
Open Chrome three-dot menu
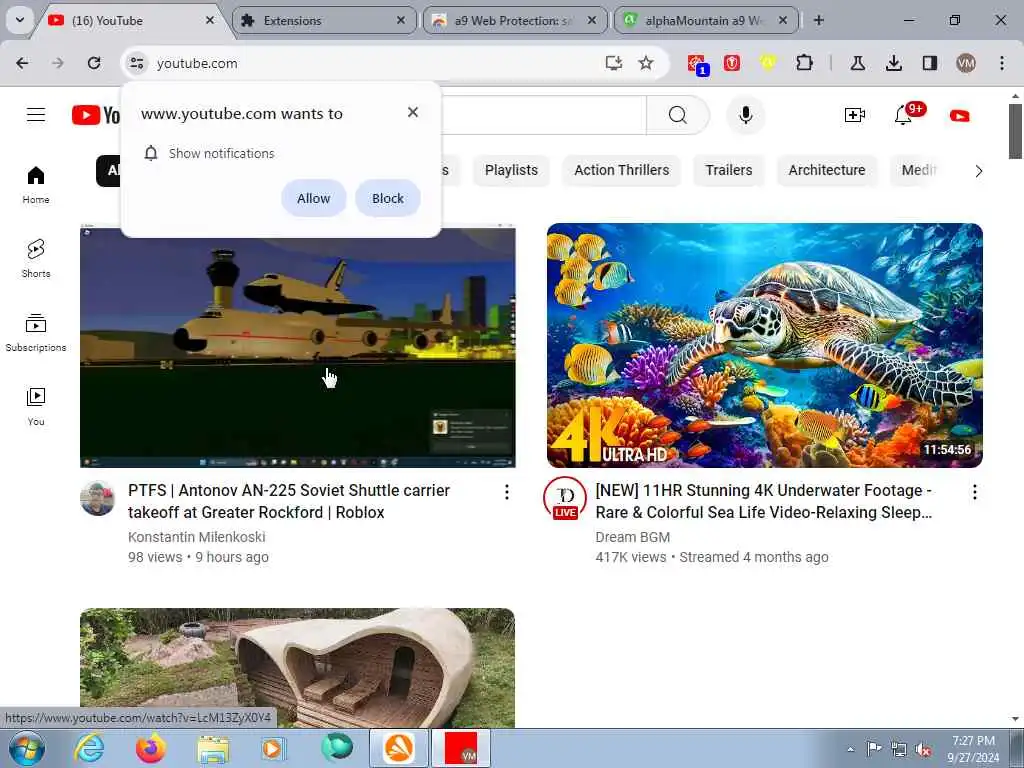tap(1002, 63)
